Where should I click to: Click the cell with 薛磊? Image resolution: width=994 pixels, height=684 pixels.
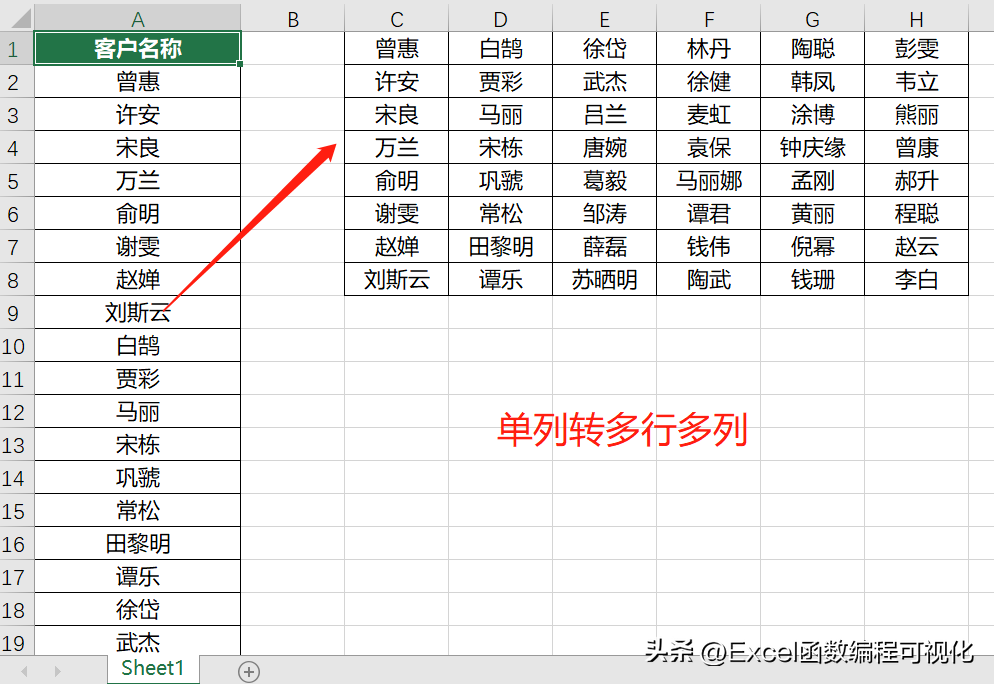605,247
